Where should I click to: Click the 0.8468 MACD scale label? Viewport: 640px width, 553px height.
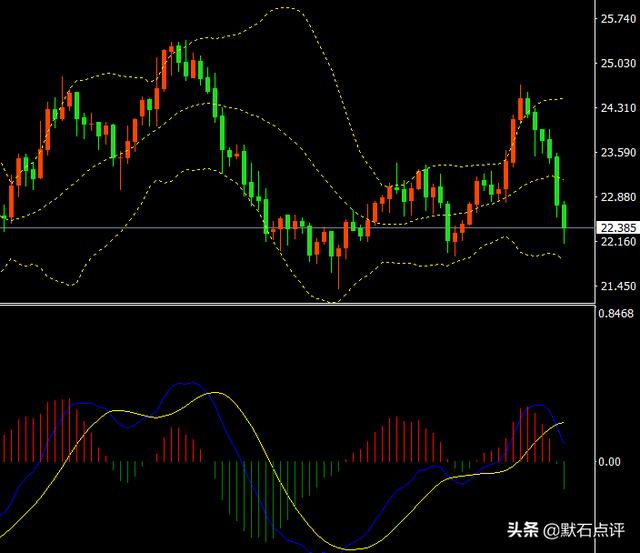pyautogui.click(x=616, y=314)
